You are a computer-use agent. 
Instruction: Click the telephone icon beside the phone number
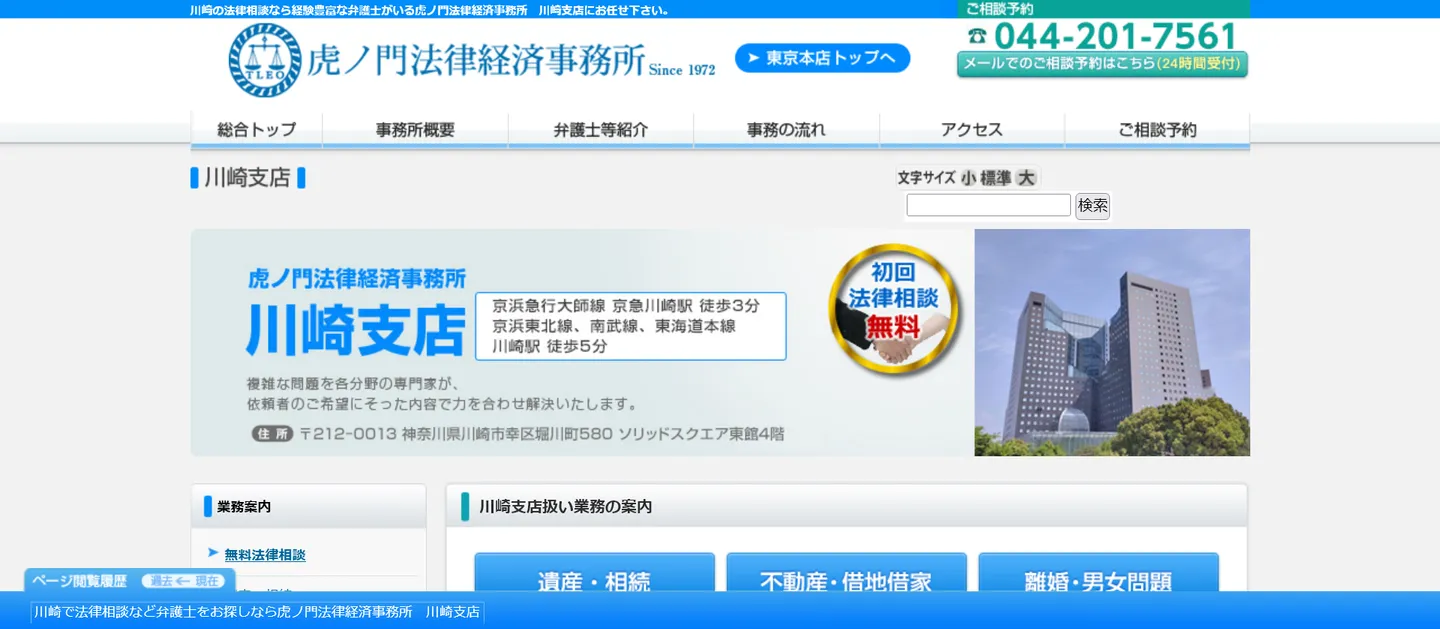pos(977,37)
